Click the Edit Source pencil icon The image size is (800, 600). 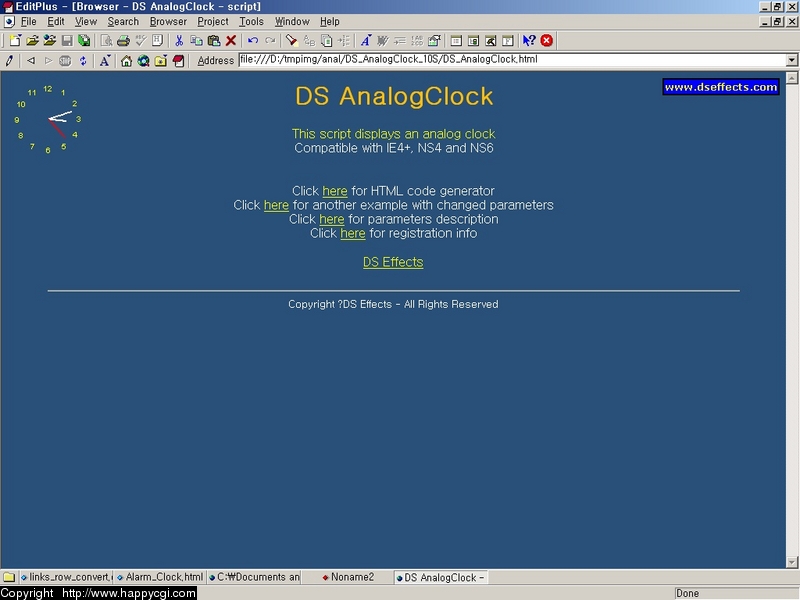[x=9, y=61]
